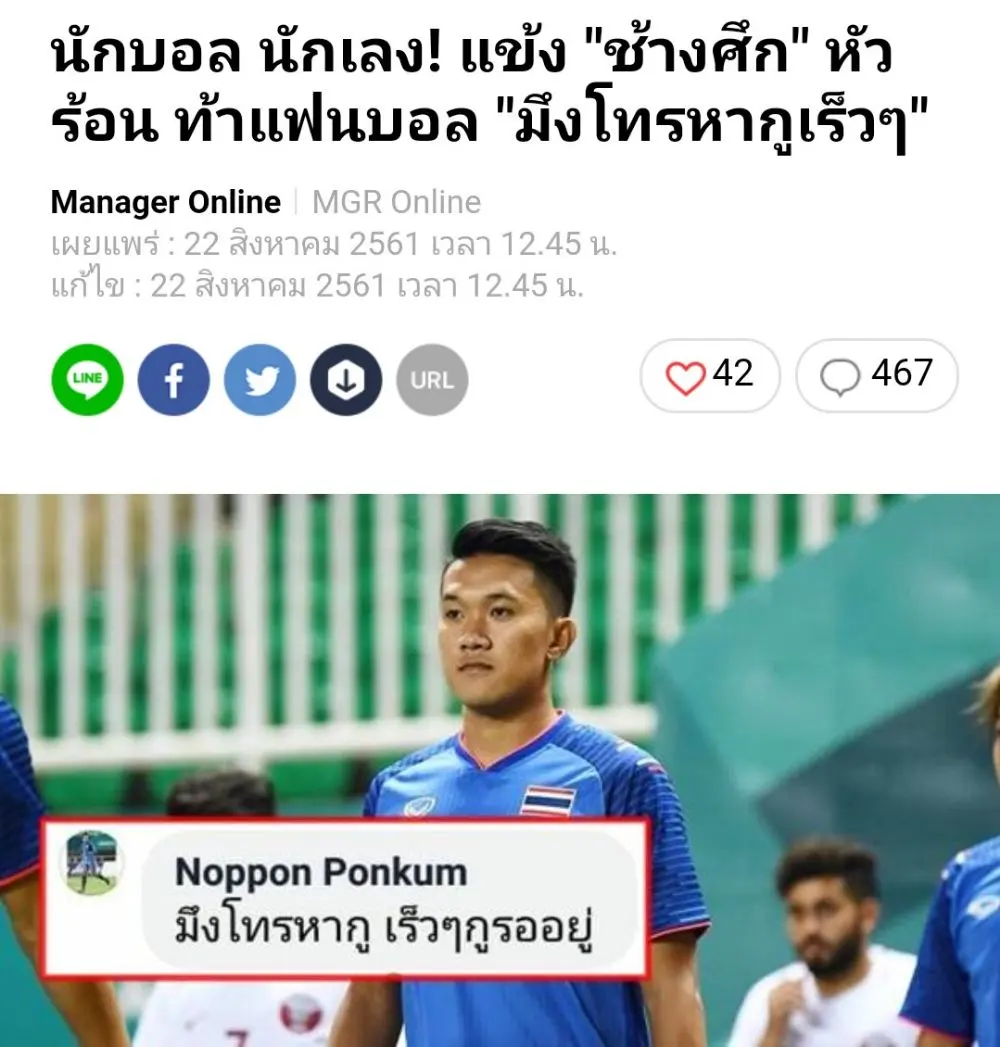Click the published date line เผยแพร่
Image resolution: width=1000 pixels, height=1047 pixels.
pos(334,244)
